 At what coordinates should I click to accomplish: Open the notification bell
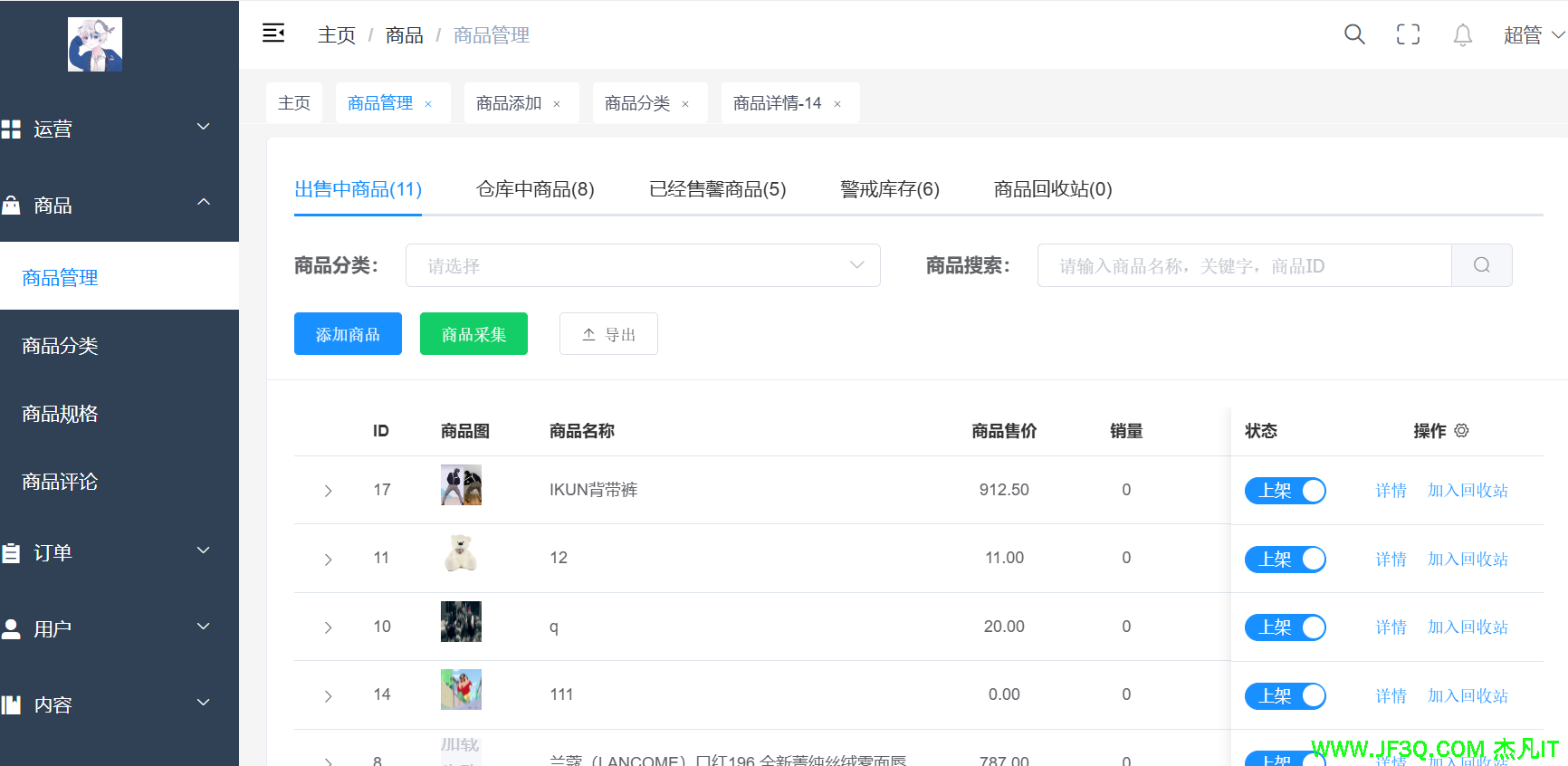click(x=1462, y=34)
